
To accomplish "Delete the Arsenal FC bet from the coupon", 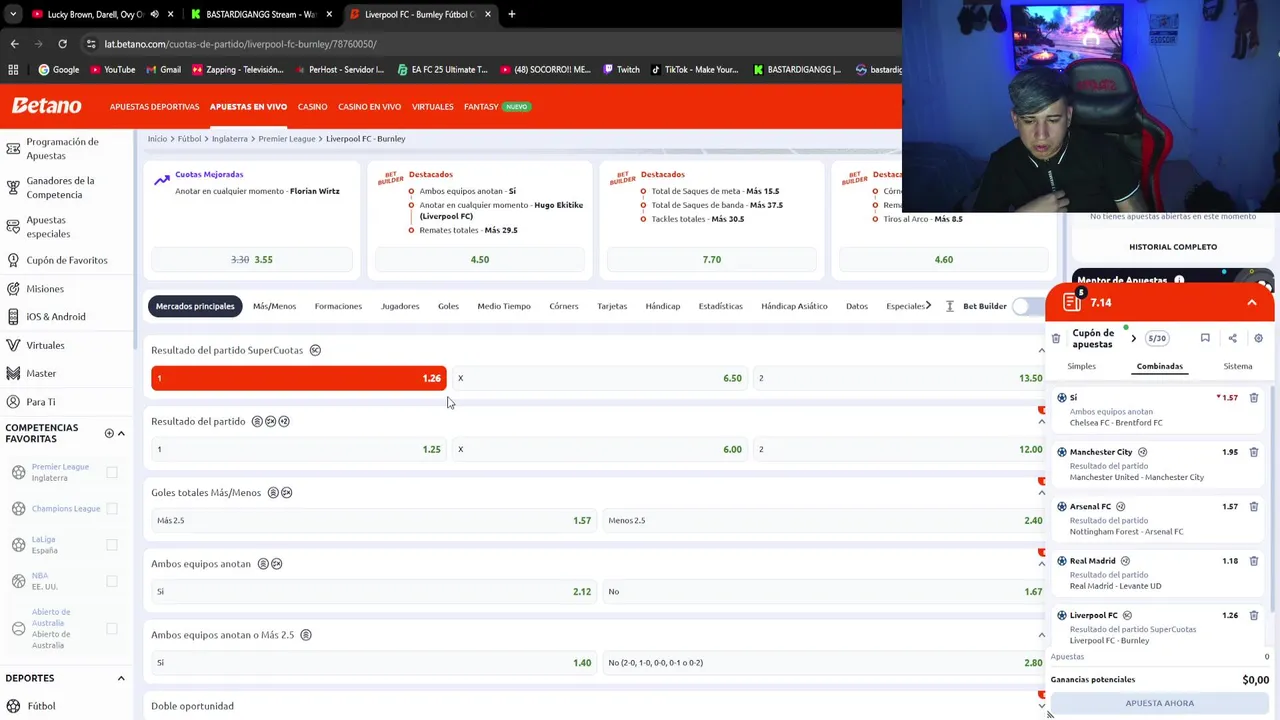I will [1253, 507].
